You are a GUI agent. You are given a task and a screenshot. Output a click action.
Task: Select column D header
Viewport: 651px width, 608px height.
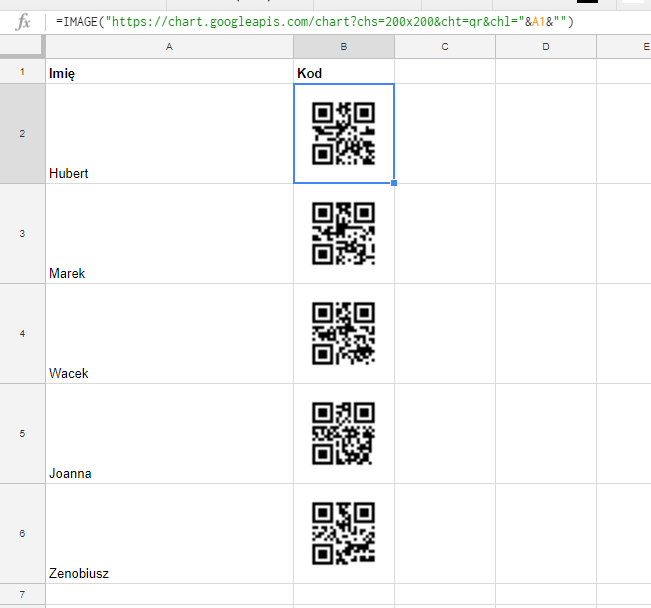coord(546,47)
